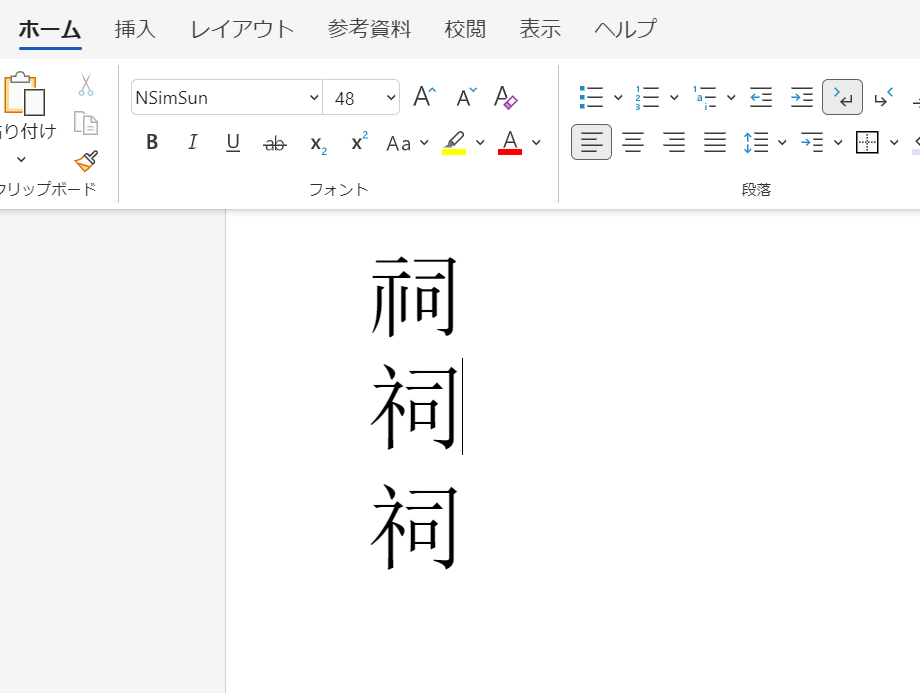Click the line spacing icon
The height and width of the screenshot is (693, 920).
(x=756, y=143)
